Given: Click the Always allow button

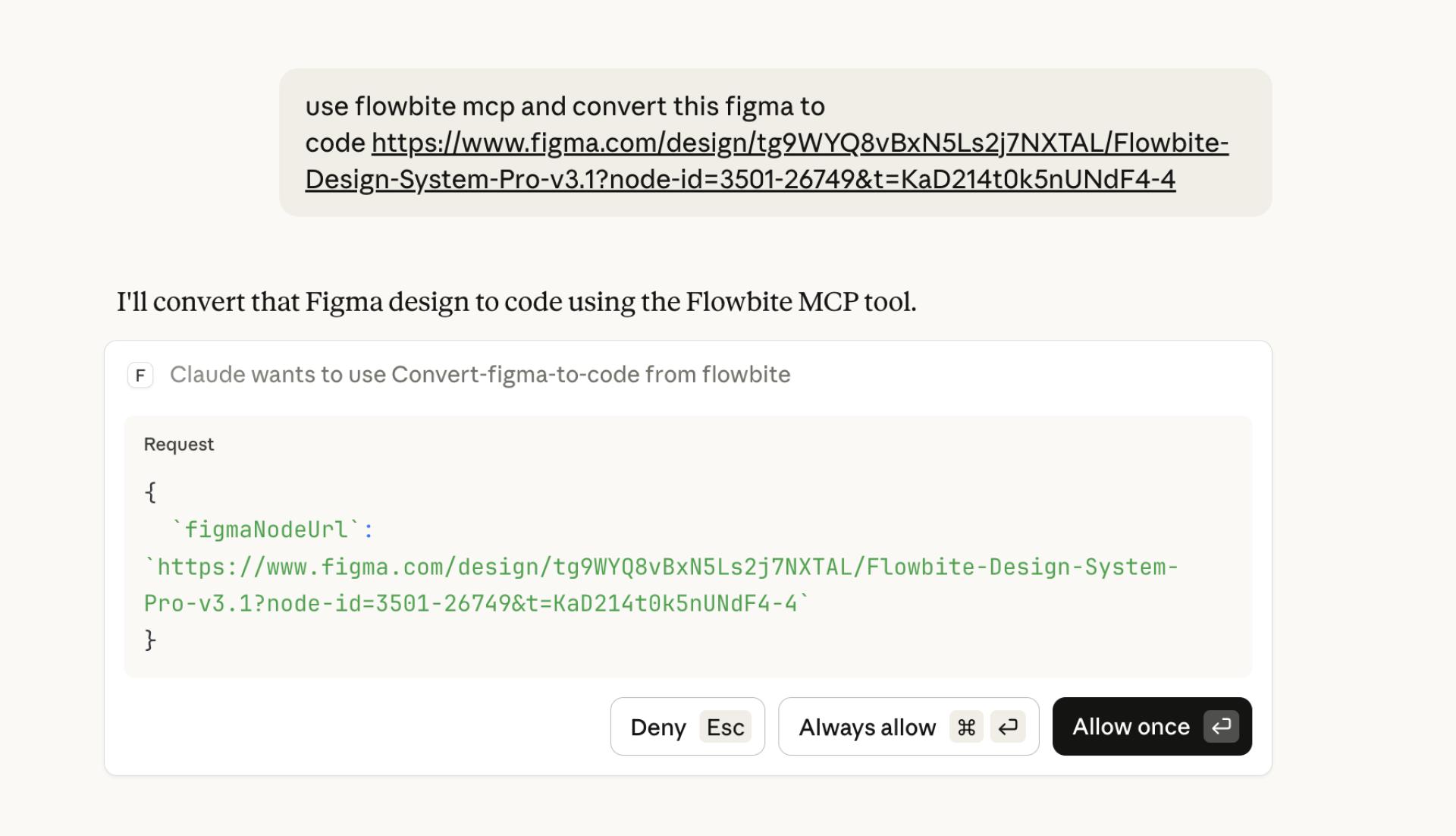Looking at the screenshot, I should click(x=867, y=727).
